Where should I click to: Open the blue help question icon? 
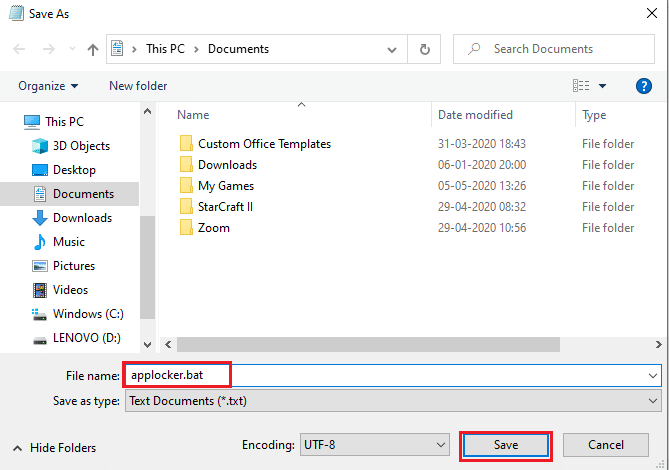tap(643, 86)
